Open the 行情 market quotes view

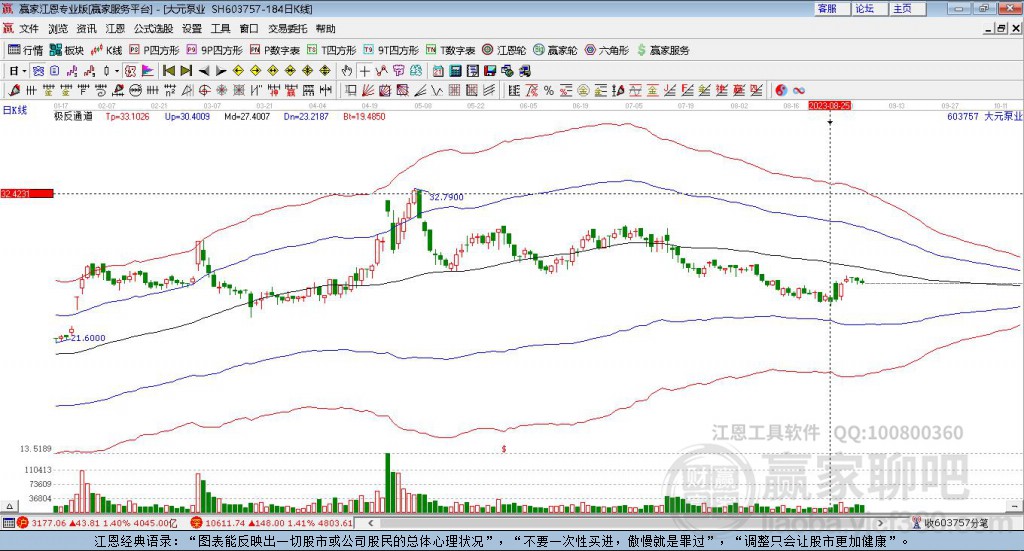pos(26,50)
